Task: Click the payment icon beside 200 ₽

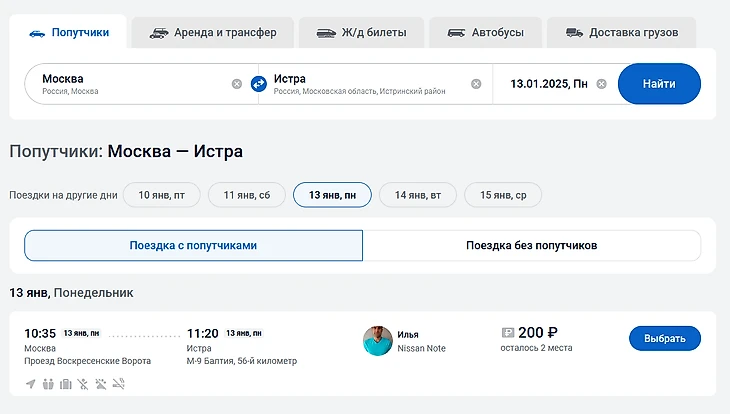Action: coord(507,333)
